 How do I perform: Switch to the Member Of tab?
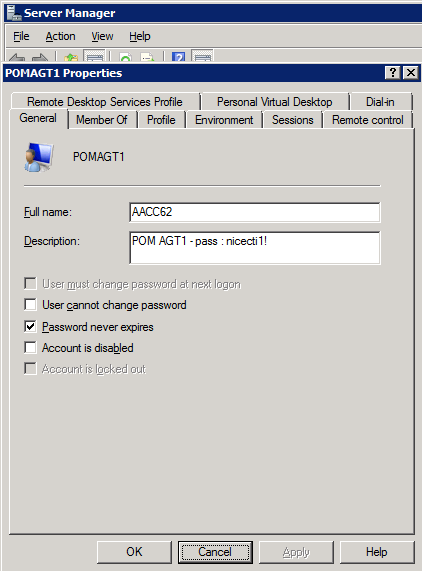click(102, 120)
